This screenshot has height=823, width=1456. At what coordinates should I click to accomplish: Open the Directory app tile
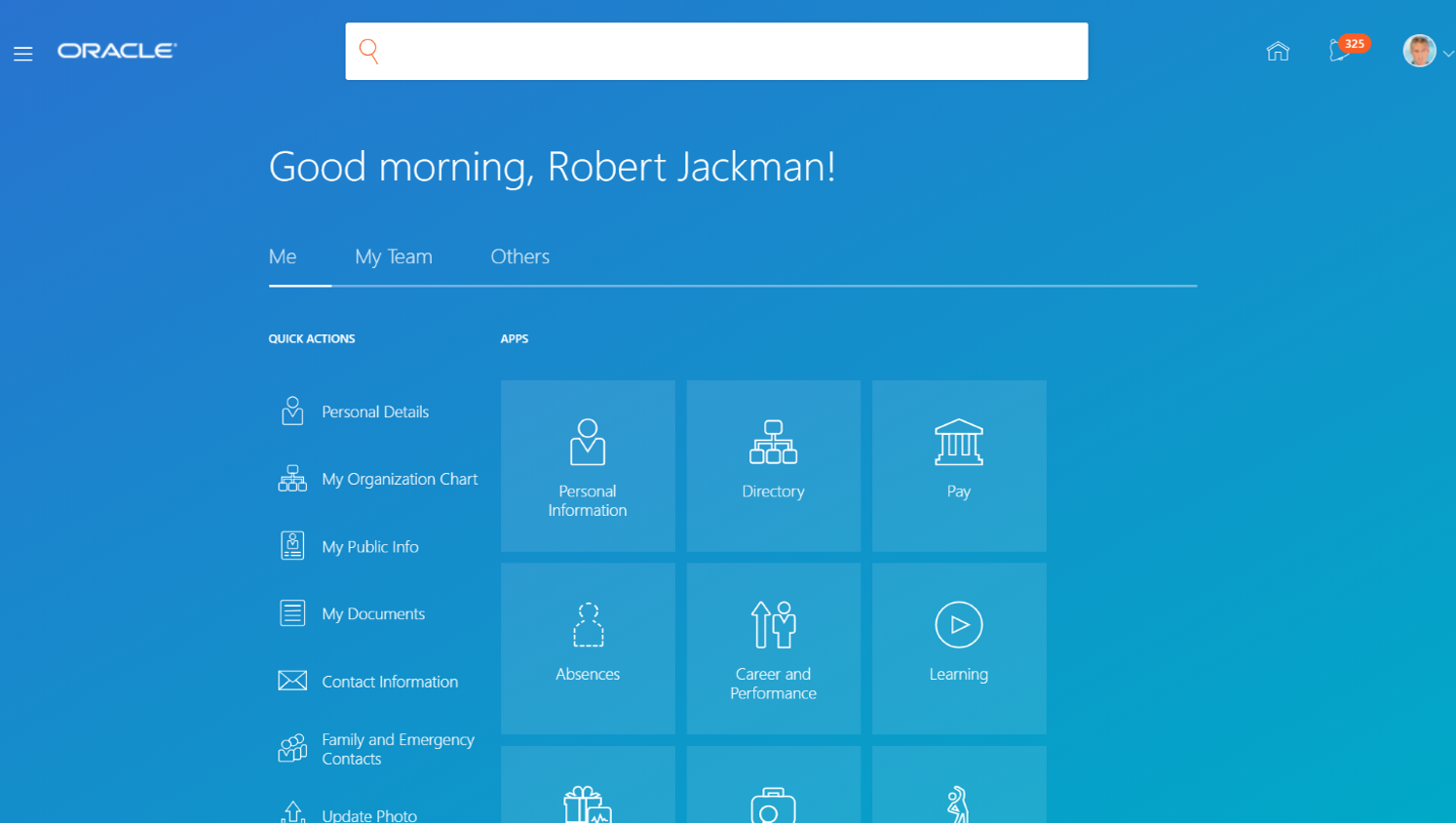click(773, 466)
